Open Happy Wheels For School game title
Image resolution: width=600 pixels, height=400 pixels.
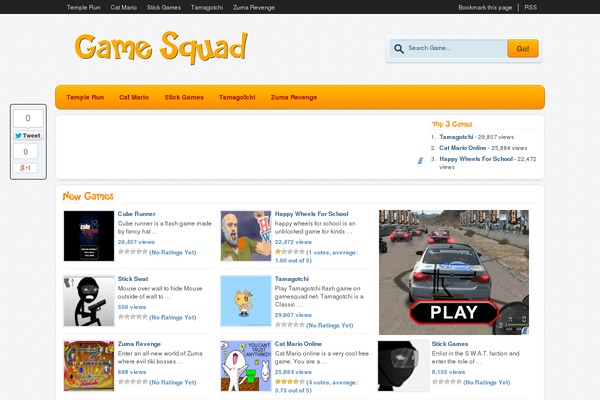311,214
